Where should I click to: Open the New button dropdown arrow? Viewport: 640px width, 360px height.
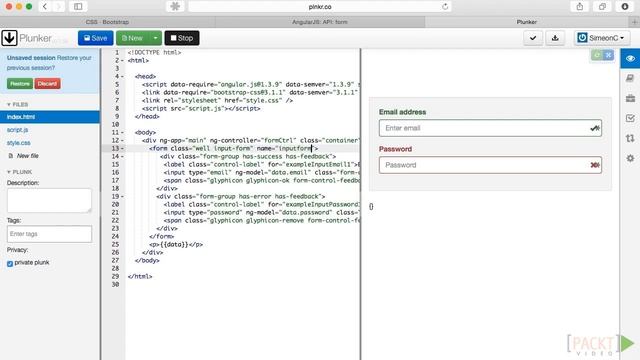click(x=156, y=38)
